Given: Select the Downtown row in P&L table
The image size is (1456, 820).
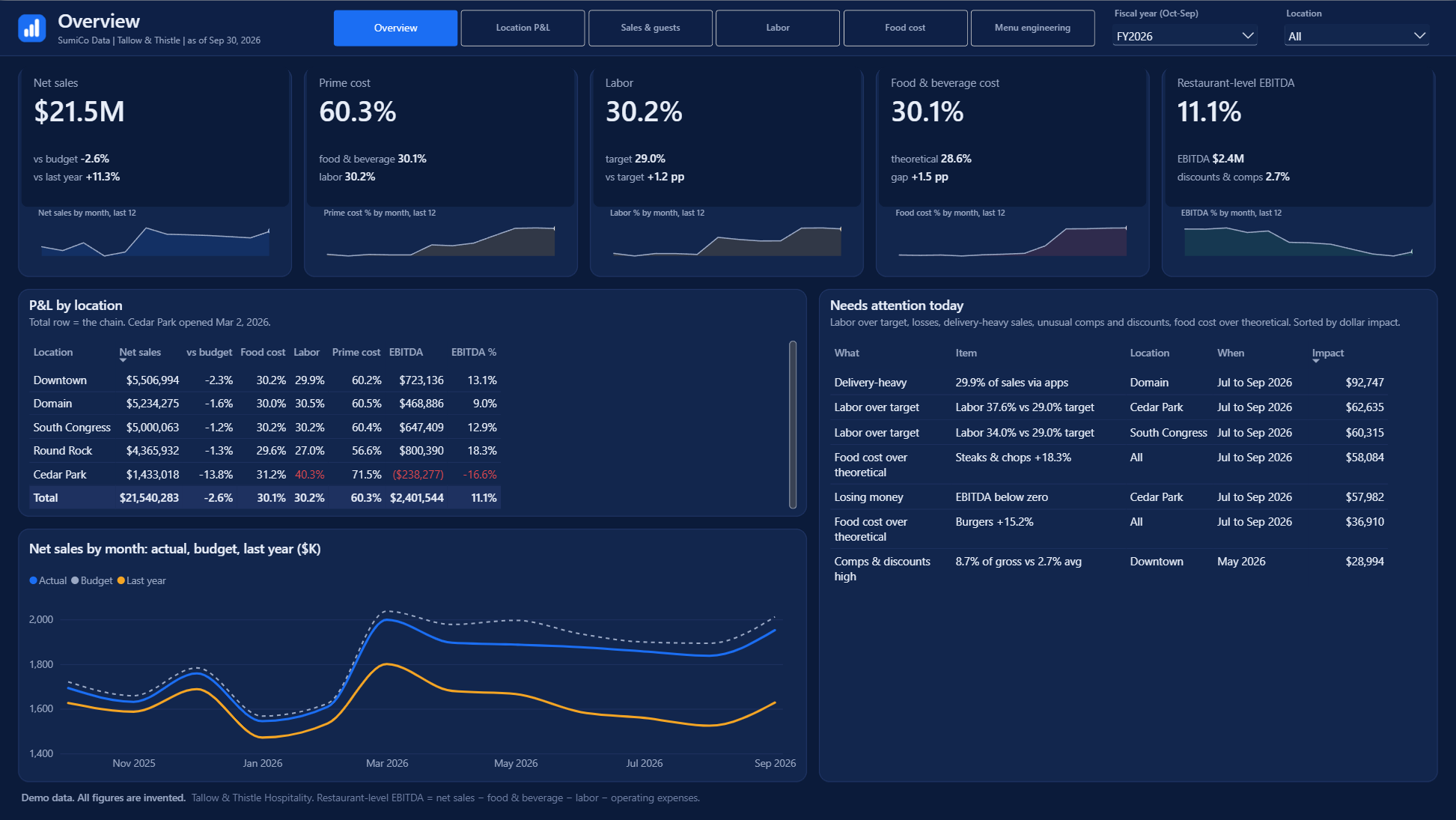Looking at the screenshot, I should [265, 380].
